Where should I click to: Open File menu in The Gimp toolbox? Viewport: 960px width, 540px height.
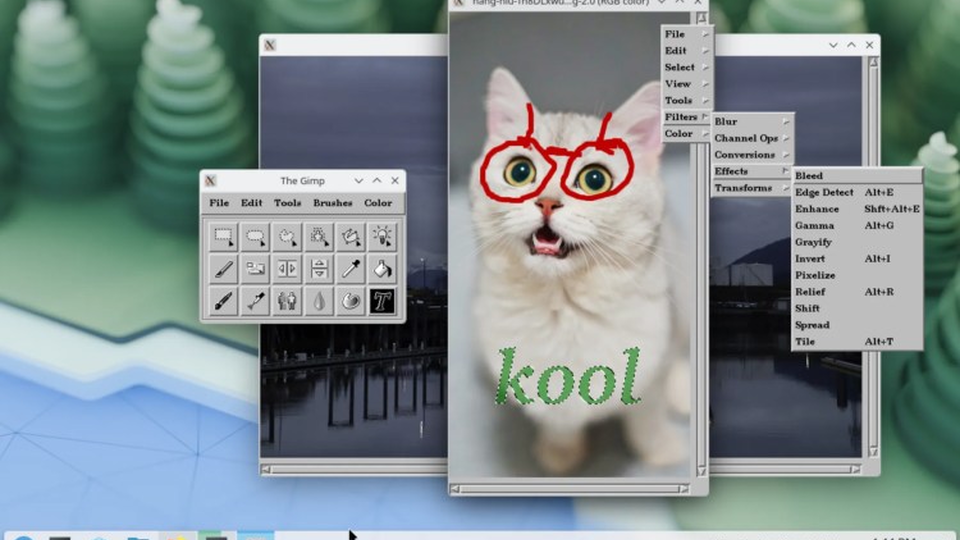click(x=219, y=203)
